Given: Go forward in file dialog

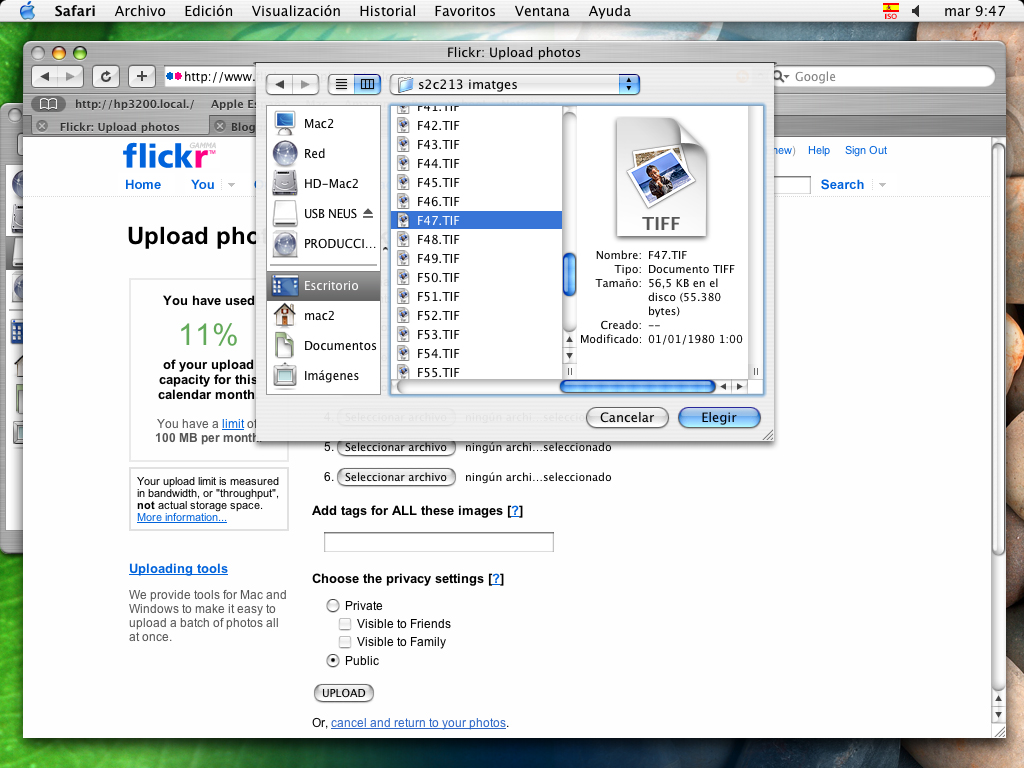Looking at the screenshot, I should 305,84.
